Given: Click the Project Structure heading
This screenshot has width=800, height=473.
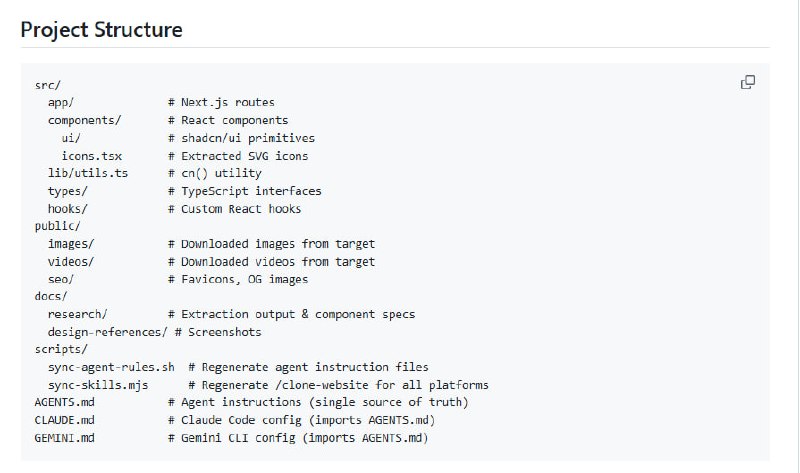Looking at the screenshot, I should tap(102, 30).
